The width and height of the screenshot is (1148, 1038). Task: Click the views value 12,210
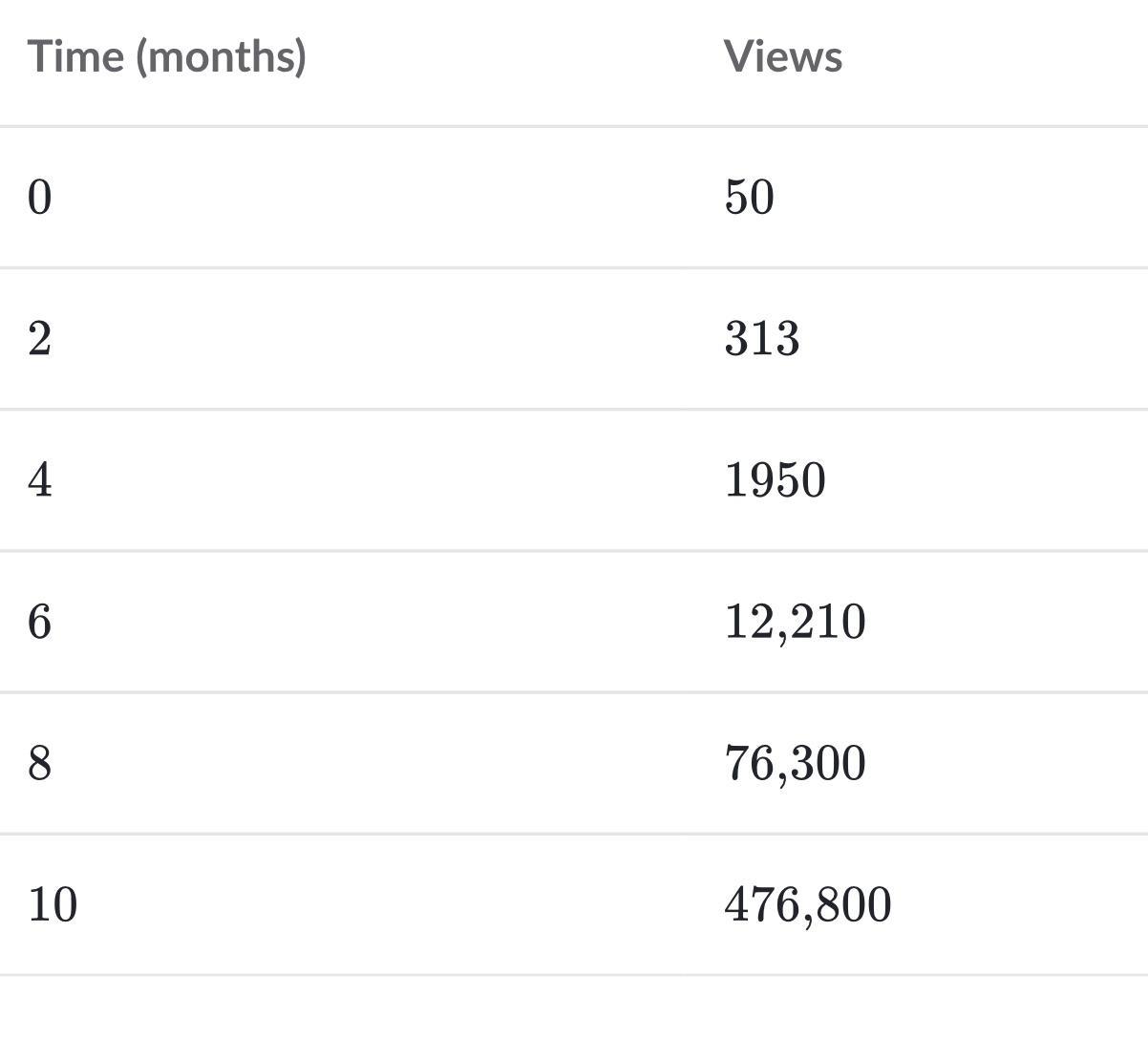[x=796, y=622]
